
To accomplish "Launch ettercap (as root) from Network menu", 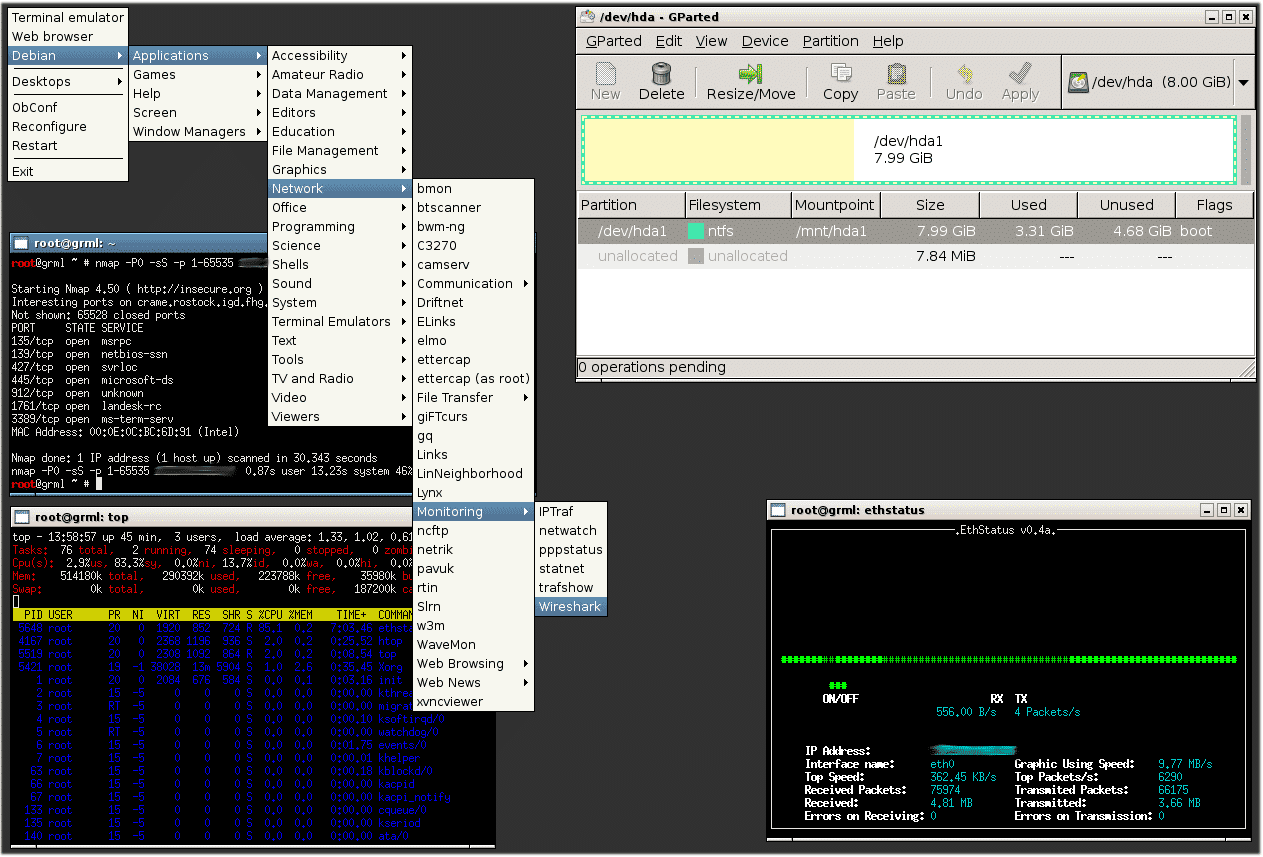I will tap(474, 379).
